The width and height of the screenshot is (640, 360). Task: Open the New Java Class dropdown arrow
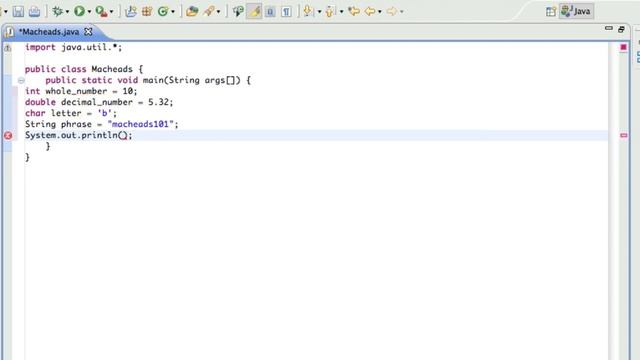coord(173,12)
